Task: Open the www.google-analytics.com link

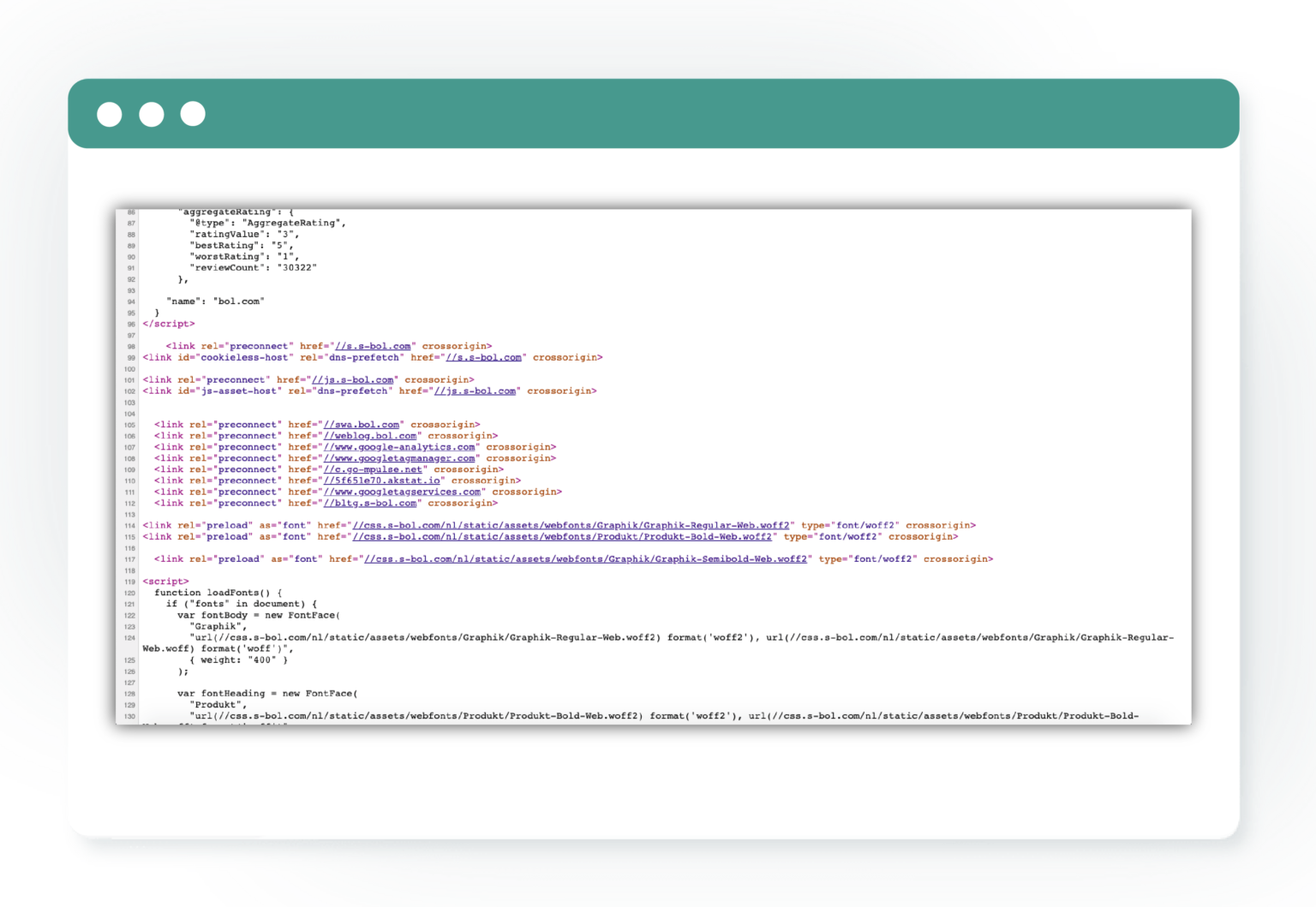Action: 398,447
